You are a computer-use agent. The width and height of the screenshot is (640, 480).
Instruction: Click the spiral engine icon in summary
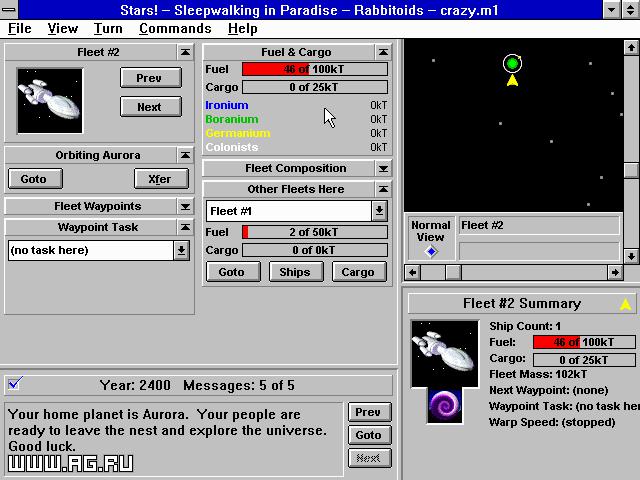click(x=443, y=407)
